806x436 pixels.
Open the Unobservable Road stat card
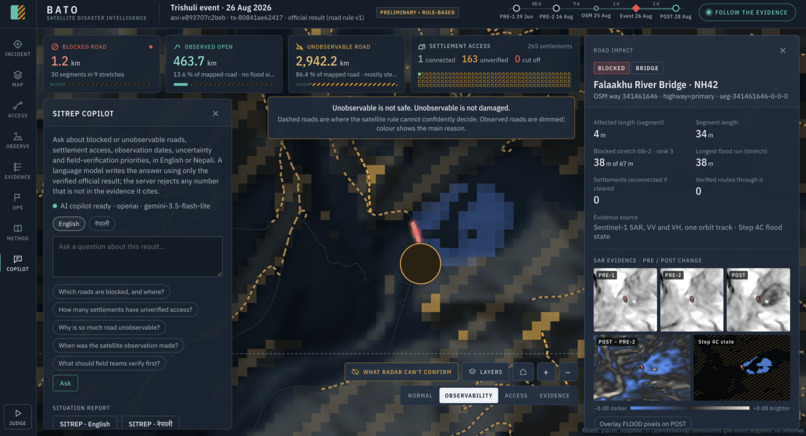(x=346, y=64)
